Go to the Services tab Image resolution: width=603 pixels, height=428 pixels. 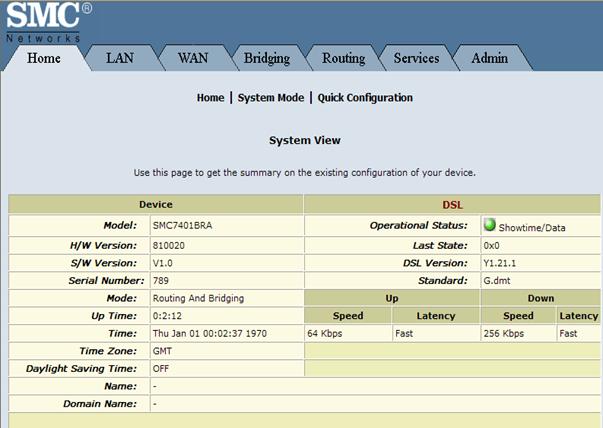416,58
